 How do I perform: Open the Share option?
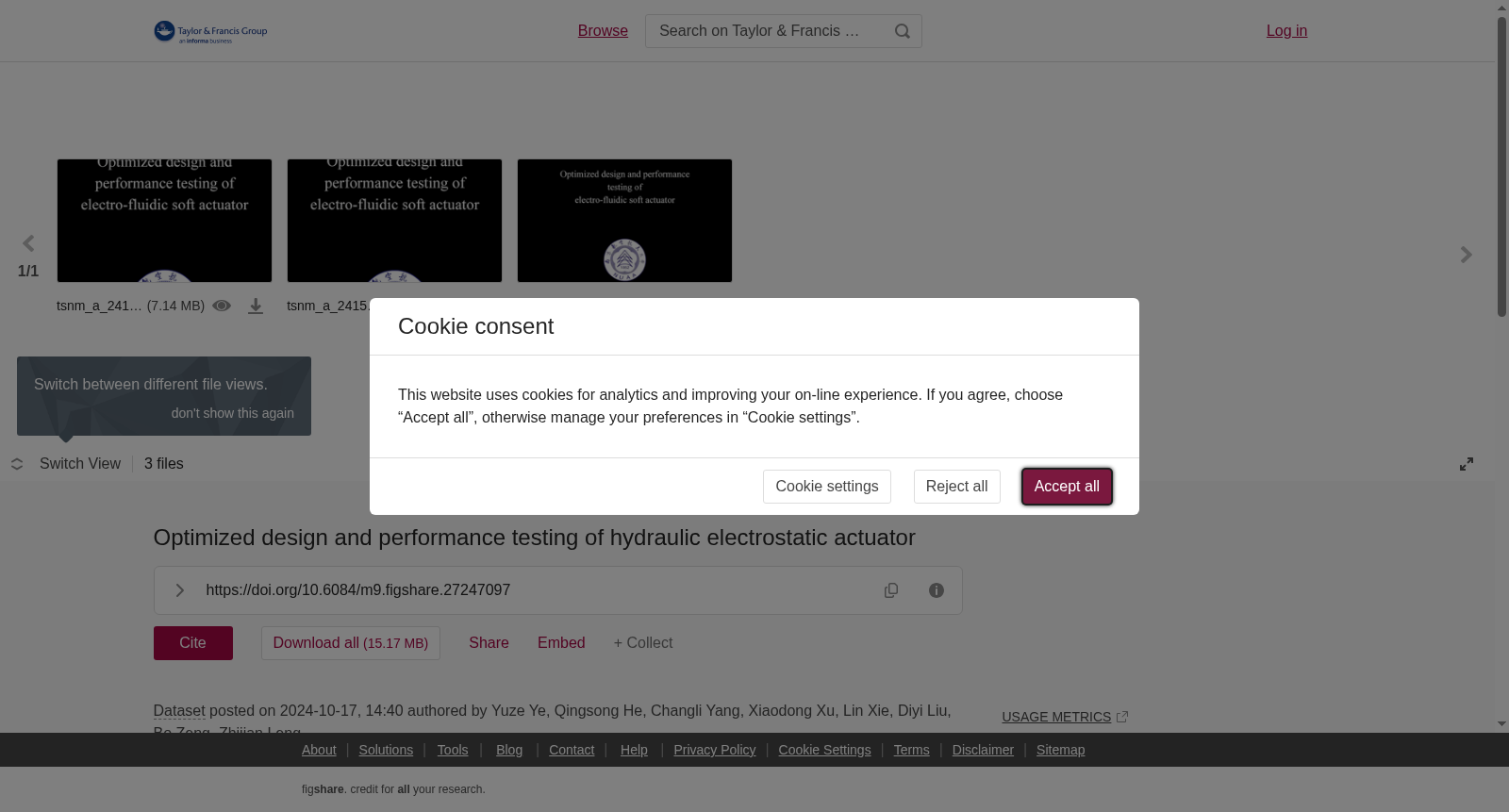(489, 643)
